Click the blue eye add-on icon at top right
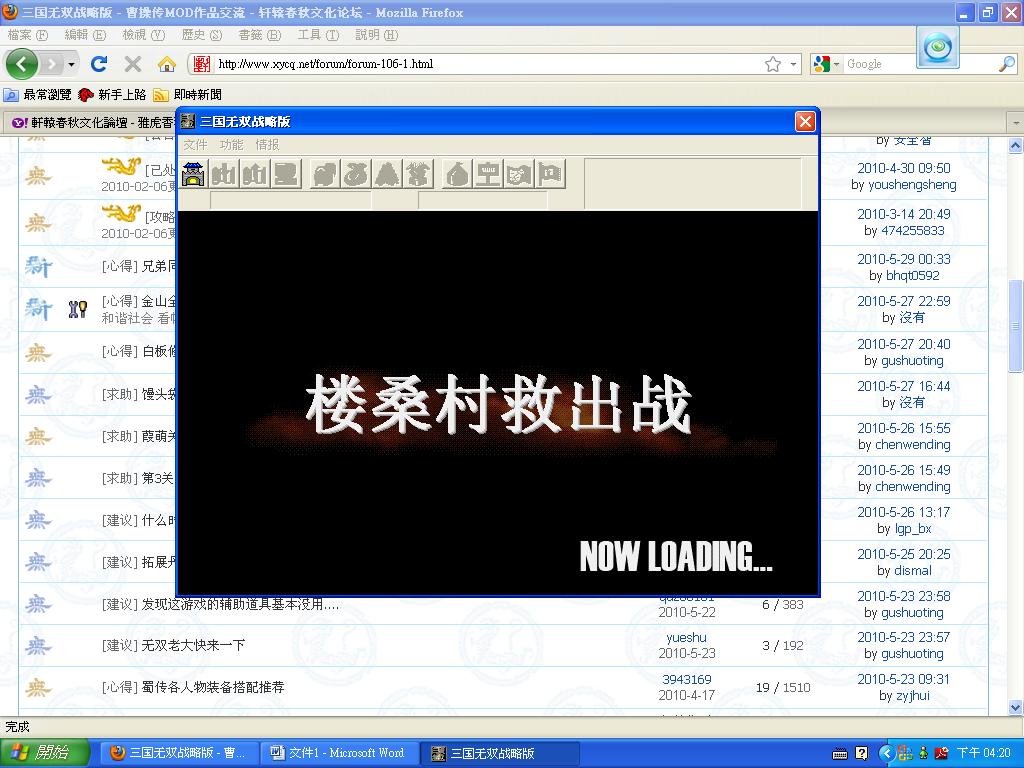The image size is (1024, 768). click(938, 48)
